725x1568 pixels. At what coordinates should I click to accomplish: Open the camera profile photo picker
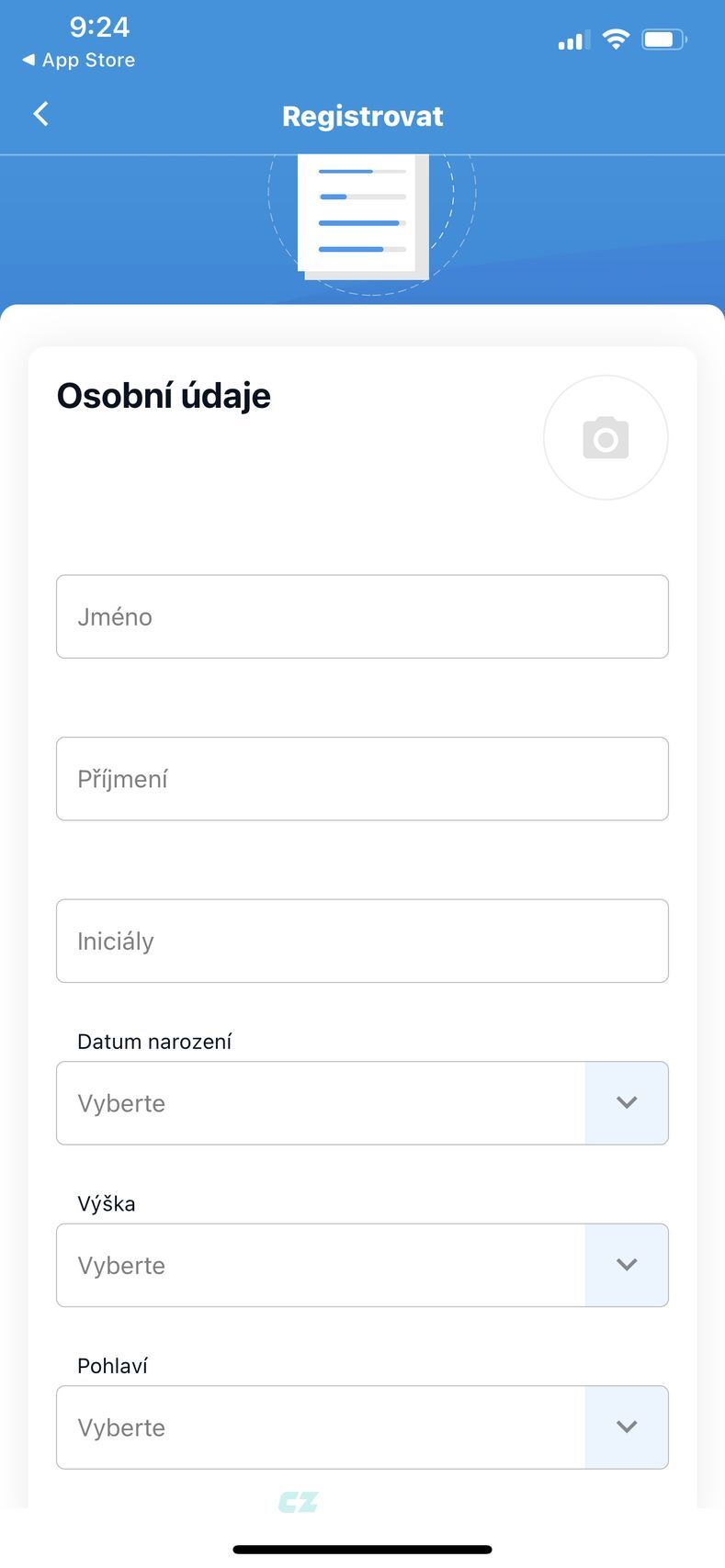tap(606, 437)
